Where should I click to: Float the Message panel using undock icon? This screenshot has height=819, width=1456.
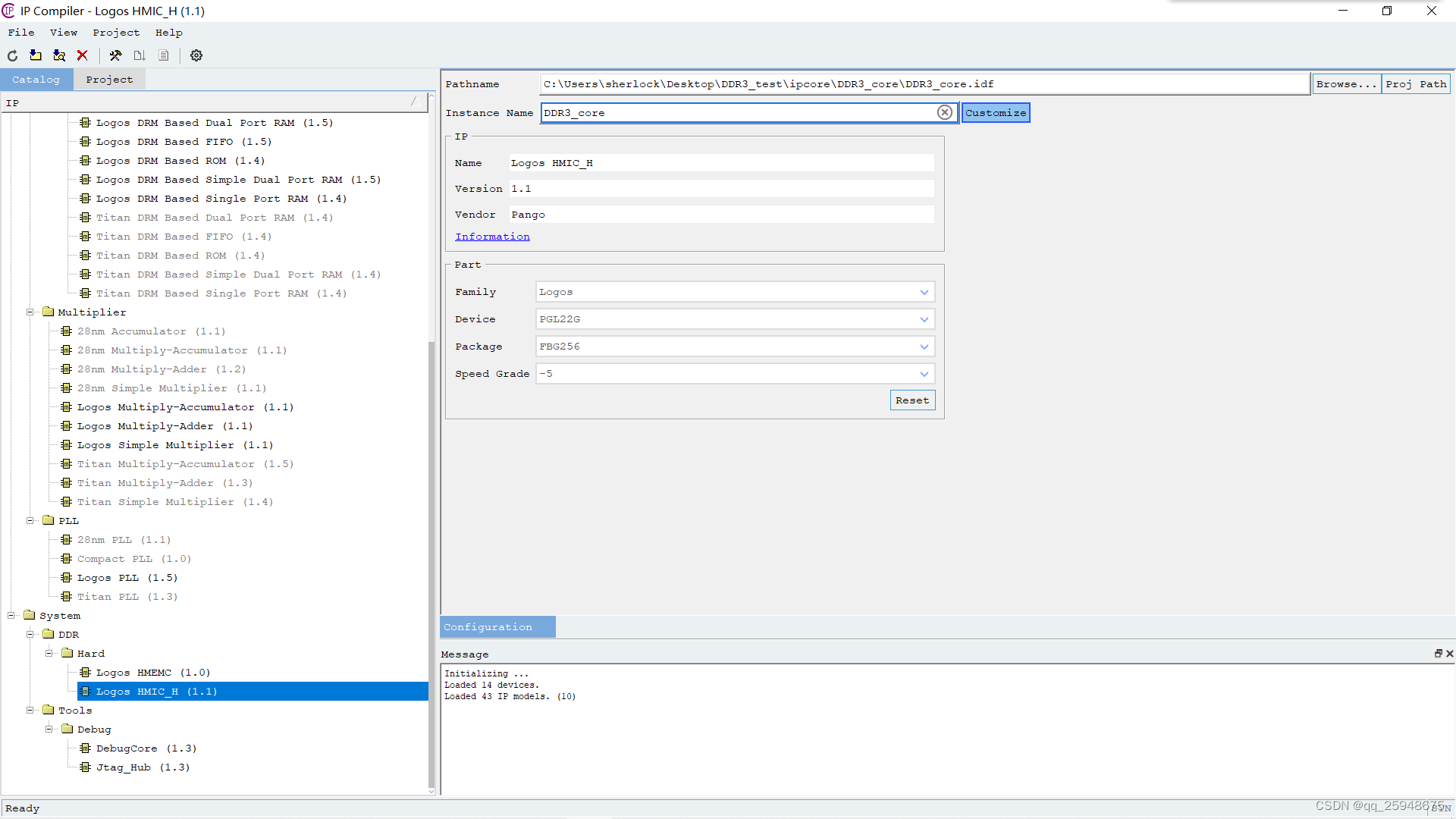1438,654
